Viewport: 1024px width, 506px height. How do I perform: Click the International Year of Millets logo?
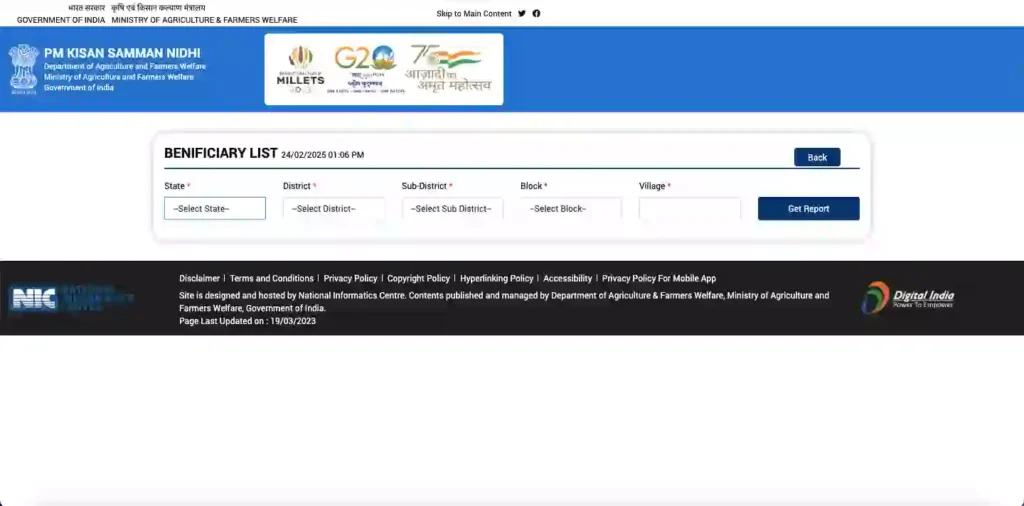coord(300,69)
